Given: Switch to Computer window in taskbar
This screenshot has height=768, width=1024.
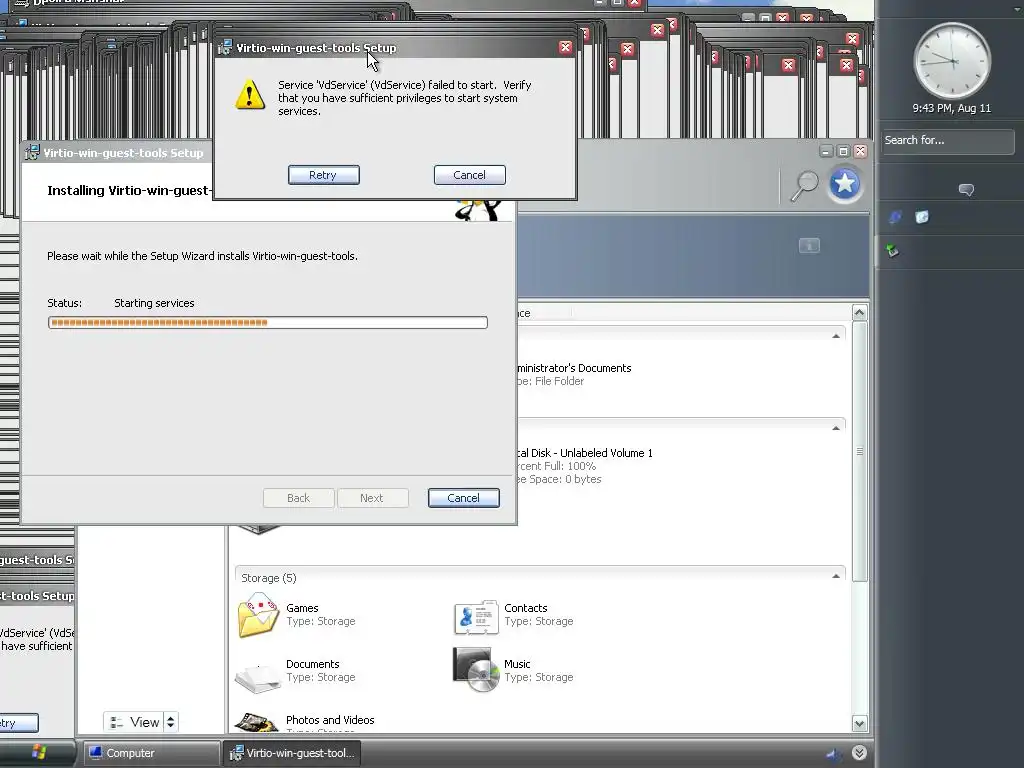Looking at the screenshot, I should point(150,753).
